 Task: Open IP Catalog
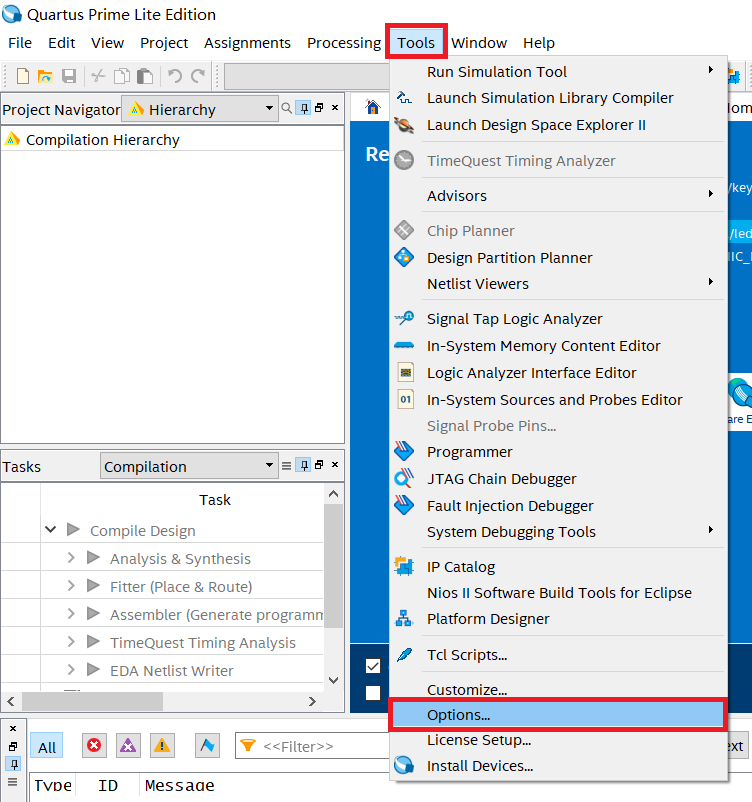(559, 567)
